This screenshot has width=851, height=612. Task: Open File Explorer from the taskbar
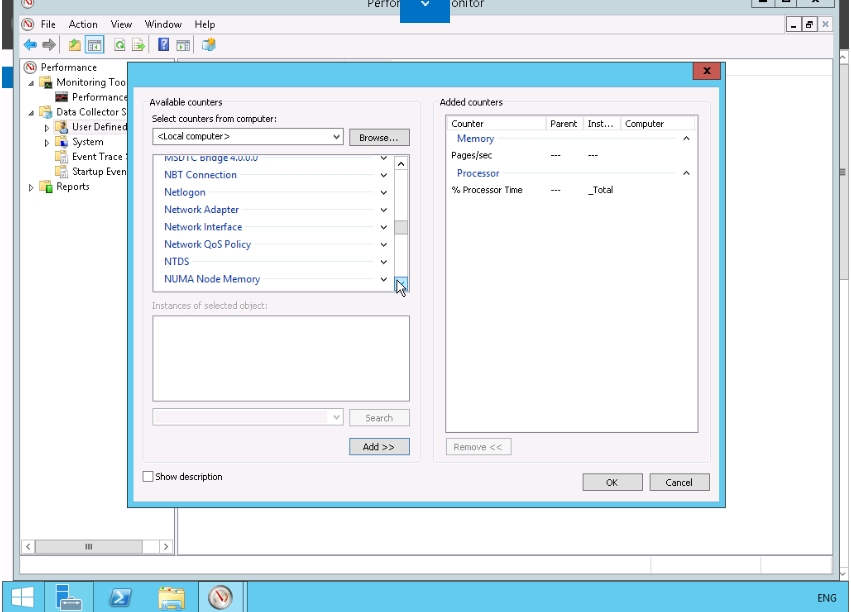[x=172, y=597]
